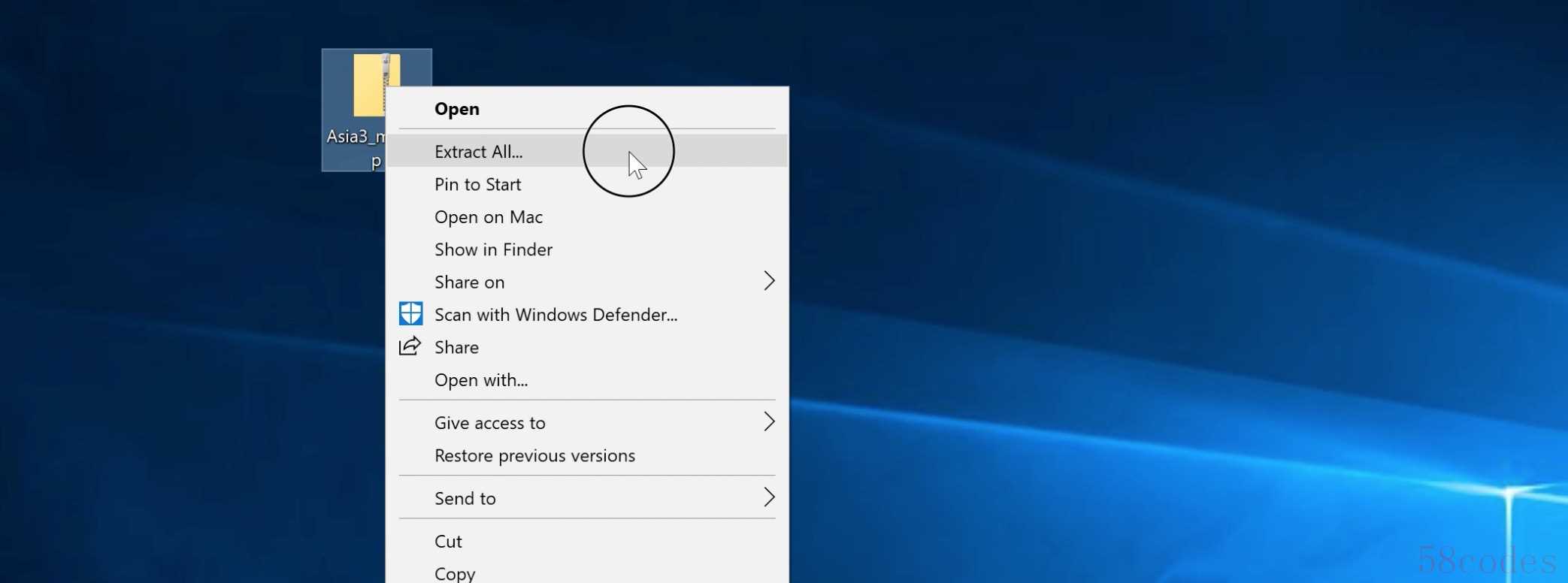Choose Open from the context menu
This screenshot has height=583, width=1568.
coord(456,109)
